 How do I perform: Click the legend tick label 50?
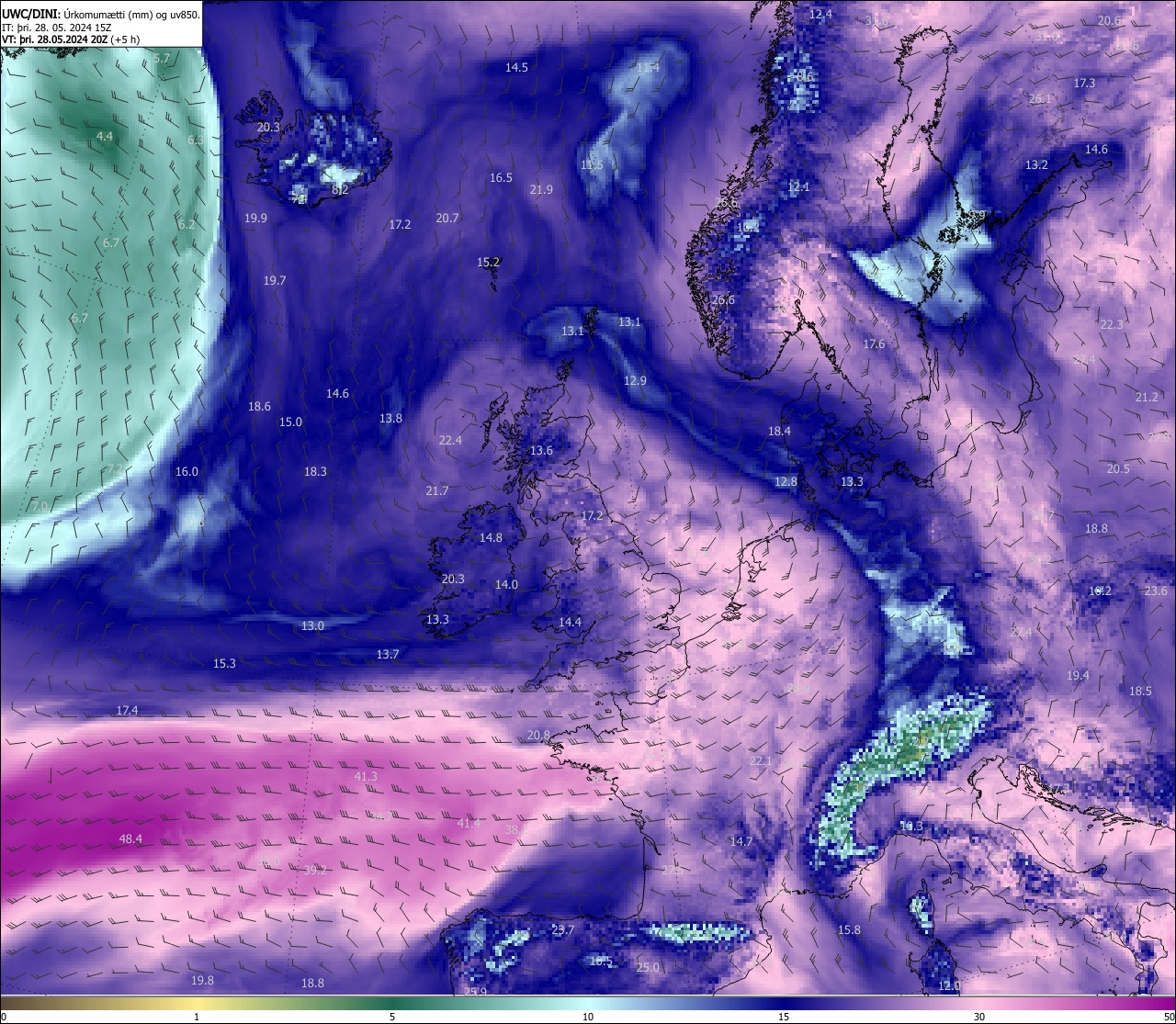click(1169, 1017)
